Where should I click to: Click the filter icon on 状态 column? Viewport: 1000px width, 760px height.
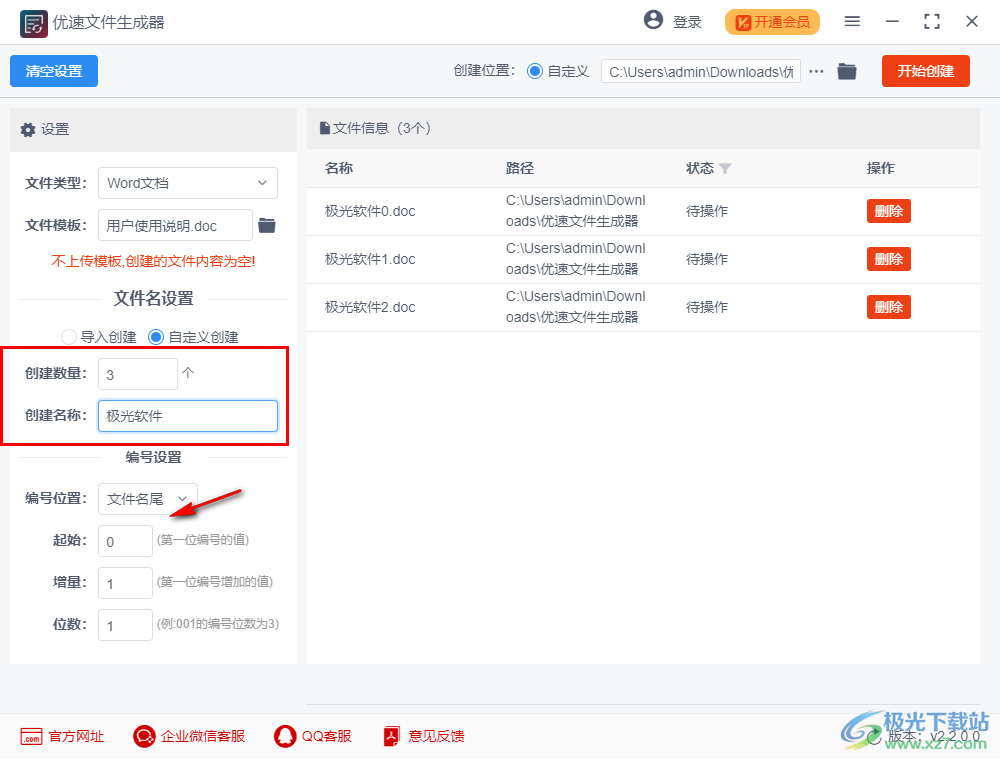726,168
